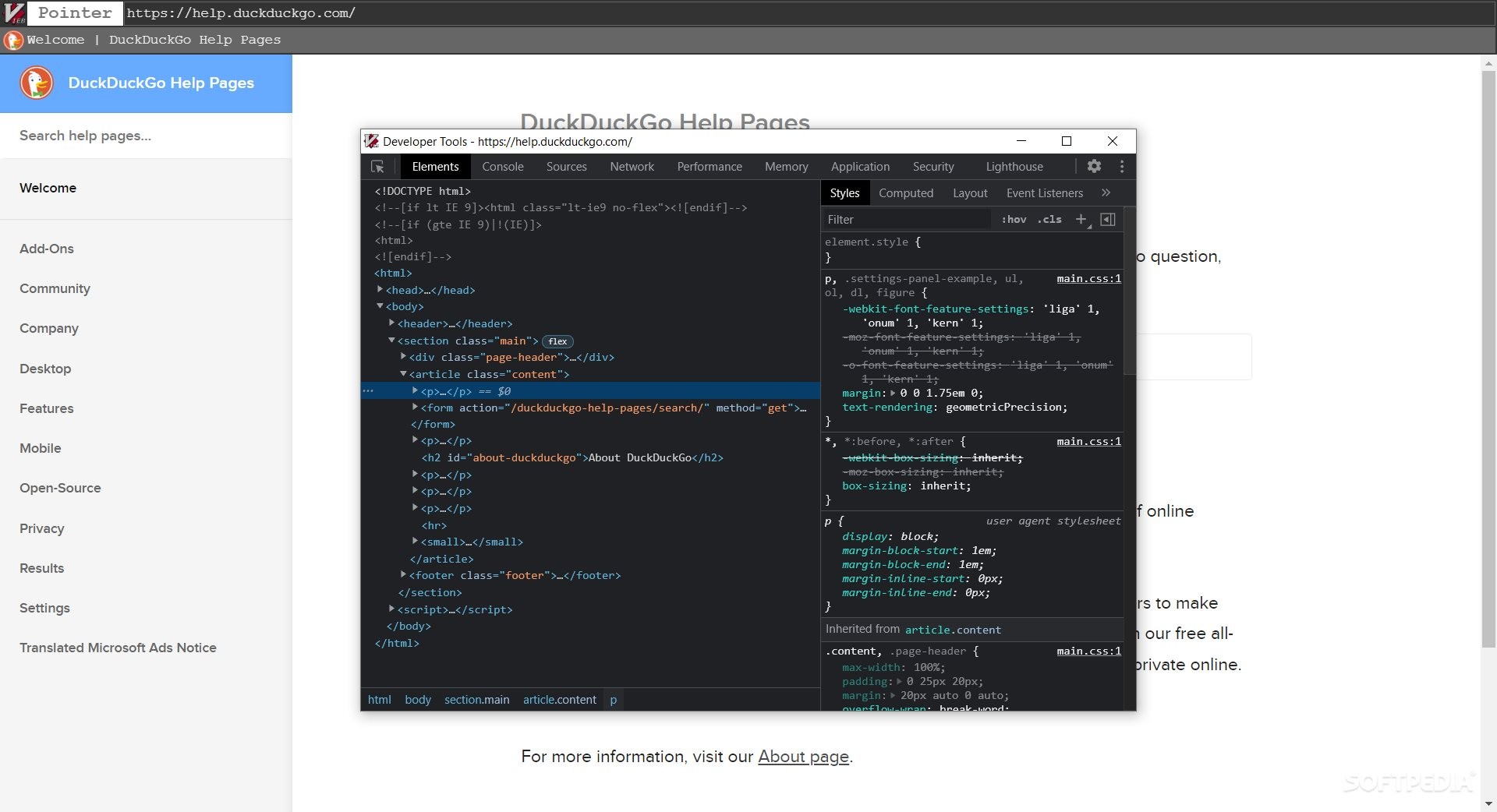Click the Search help pages field
Image resolution: width=1497 pixels, height=812 pixels.
coord(146,136)
